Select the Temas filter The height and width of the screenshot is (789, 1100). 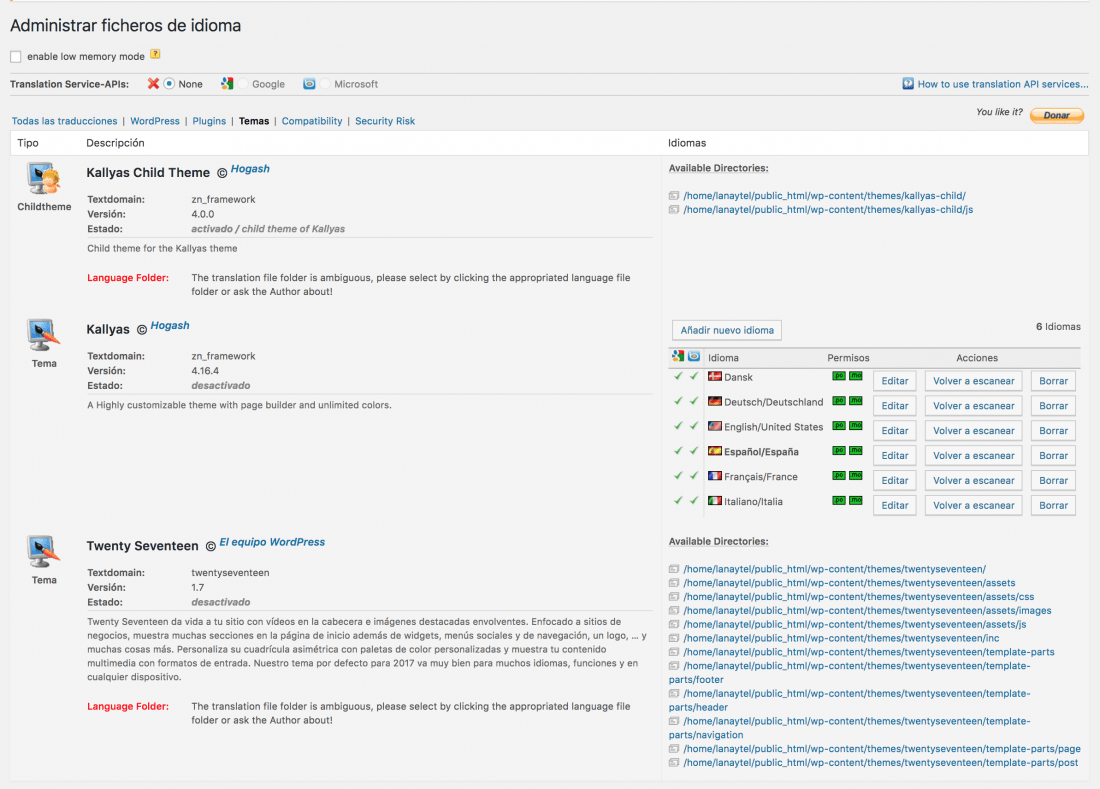(x=254, y=121)
